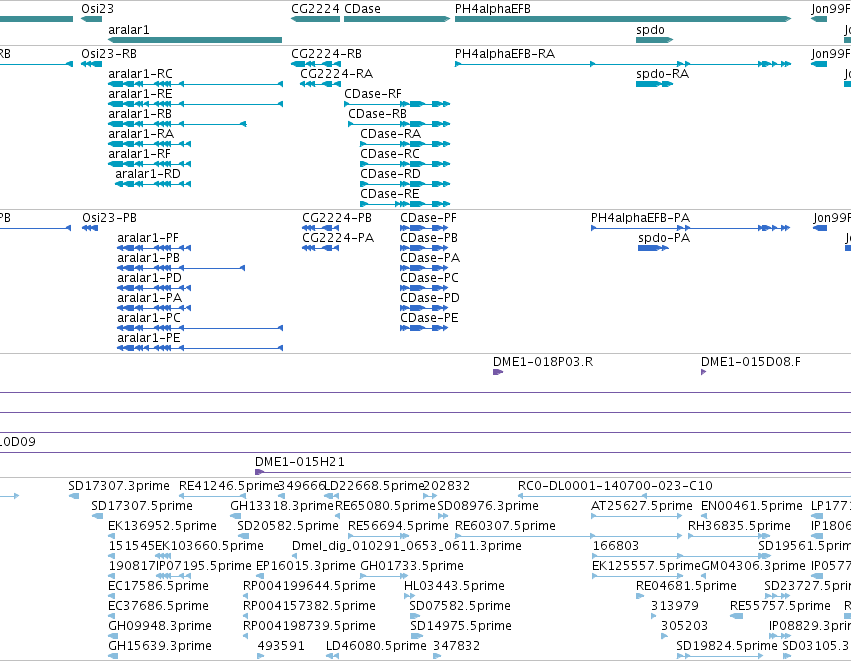Select the PH4alphaEFB-PA protein label

point(640,218)
